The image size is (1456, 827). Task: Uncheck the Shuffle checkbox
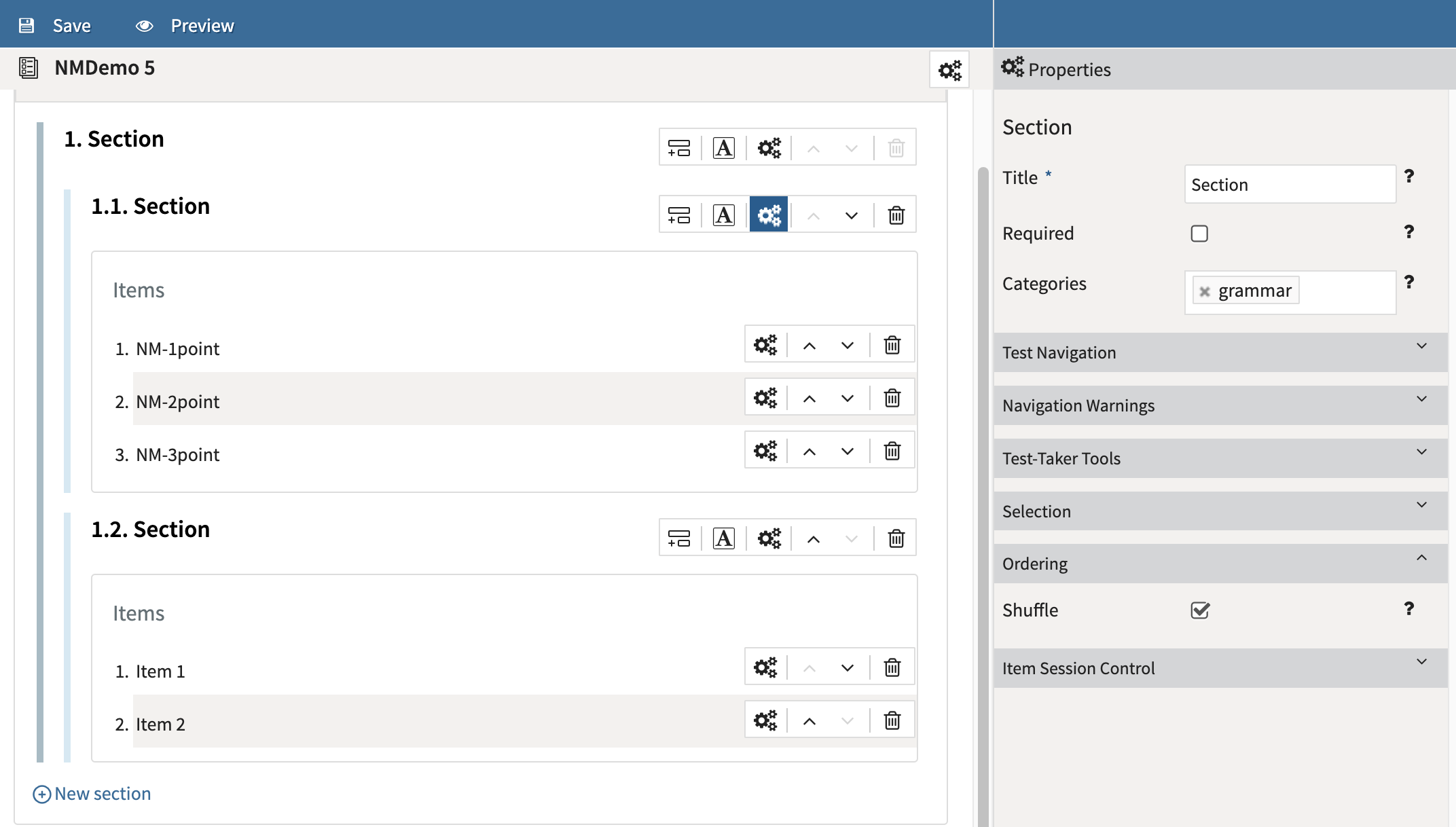(x=1200, y=610)
